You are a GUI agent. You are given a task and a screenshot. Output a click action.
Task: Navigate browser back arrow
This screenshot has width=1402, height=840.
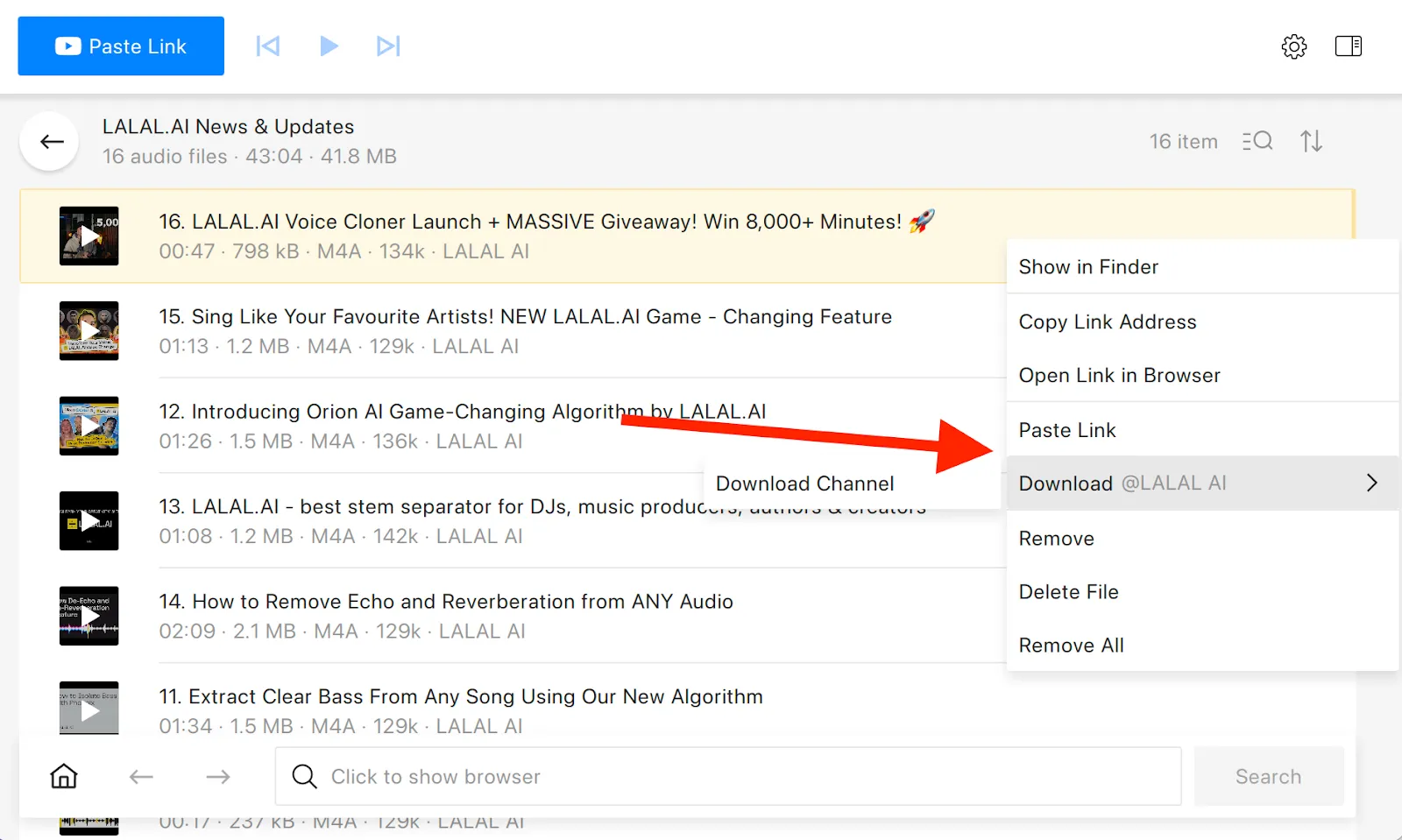point(141,776)
